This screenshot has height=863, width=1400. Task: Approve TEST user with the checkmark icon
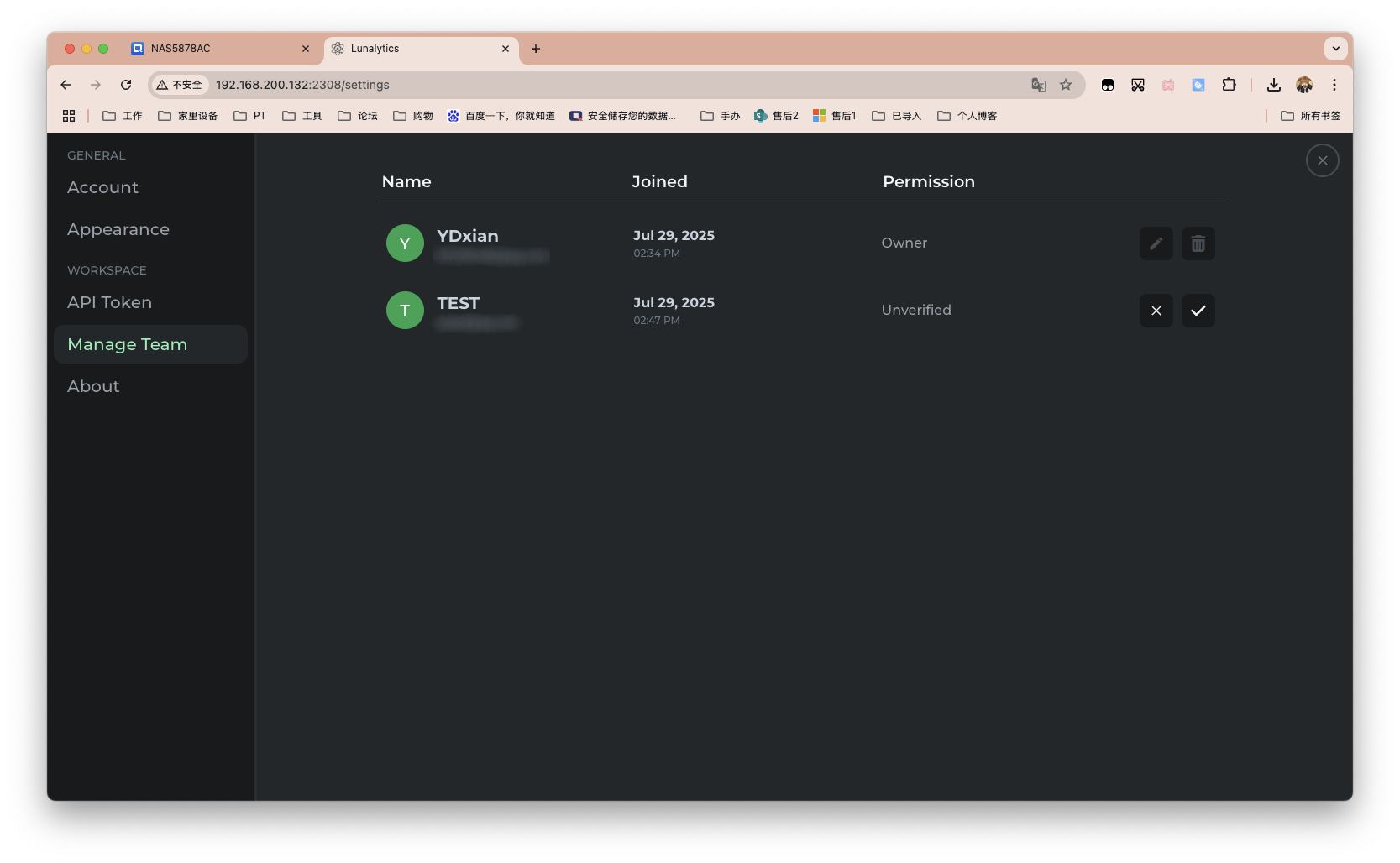[1198, 311]
